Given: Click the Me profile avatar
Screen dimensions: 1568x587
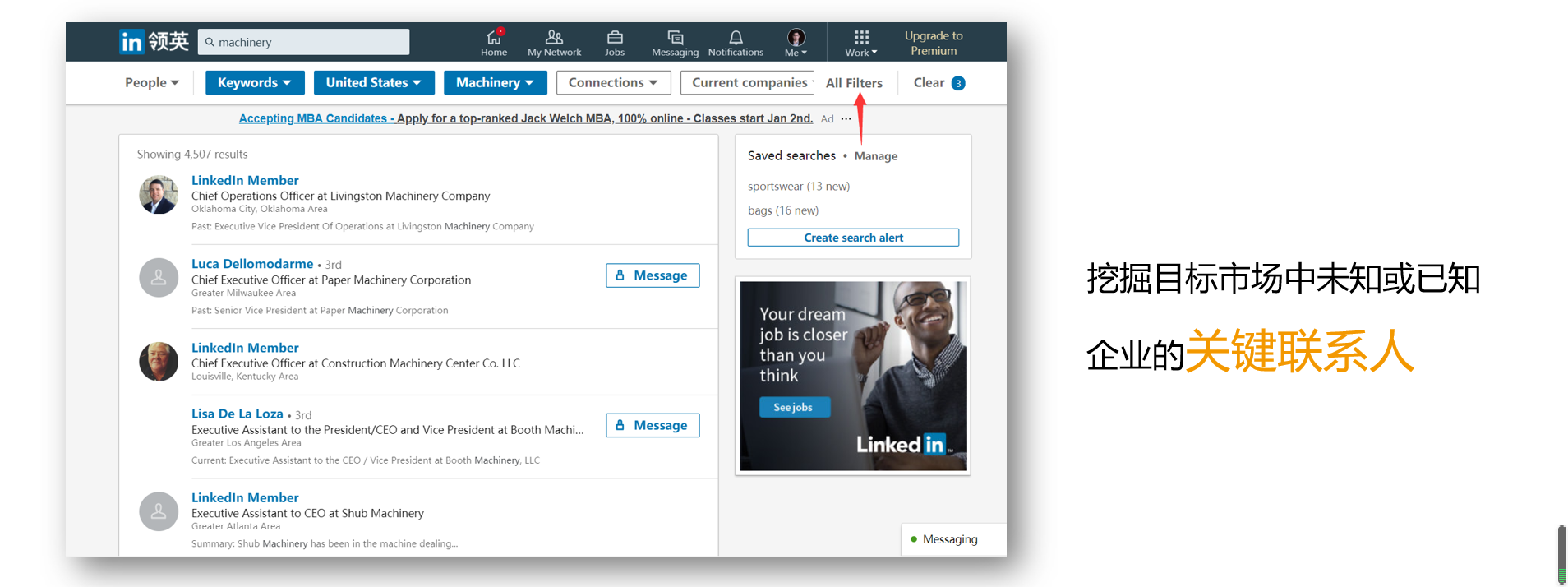Looking at the screenshot, I should 796,38.
